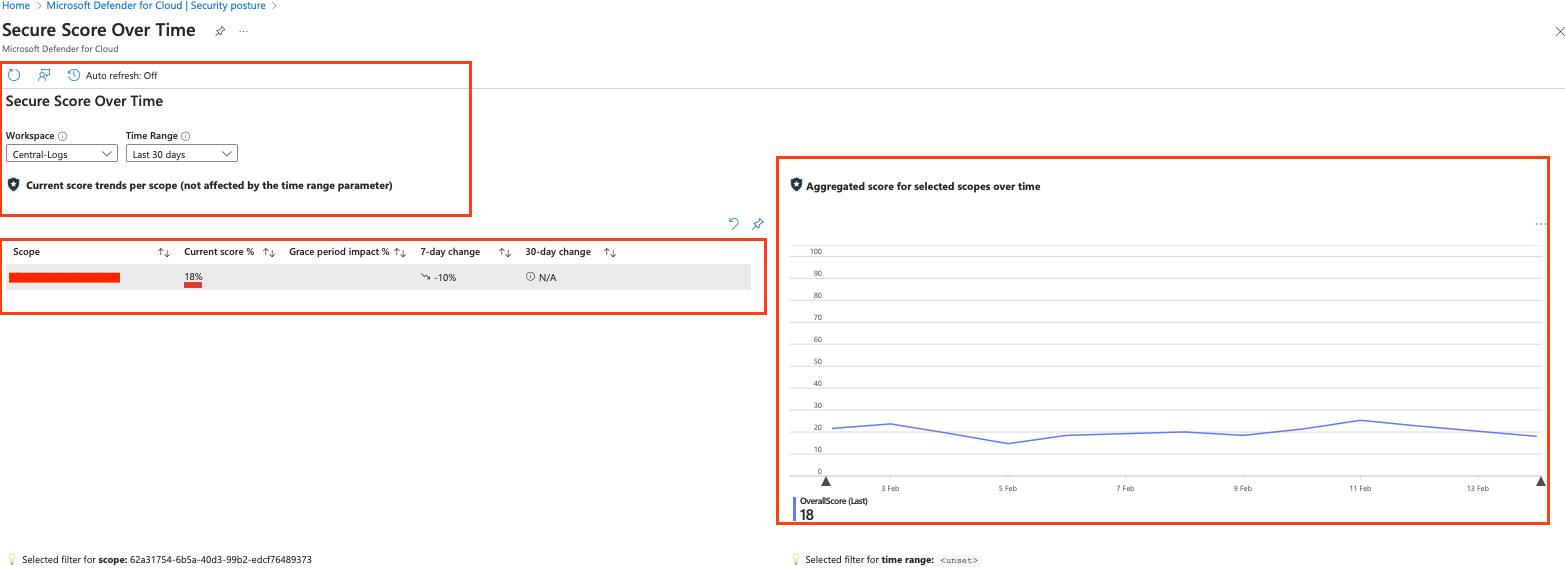Click the 30-day change header text
Image resolution: width=1565 pixels, height=586 pixels.
coord(558,252)
